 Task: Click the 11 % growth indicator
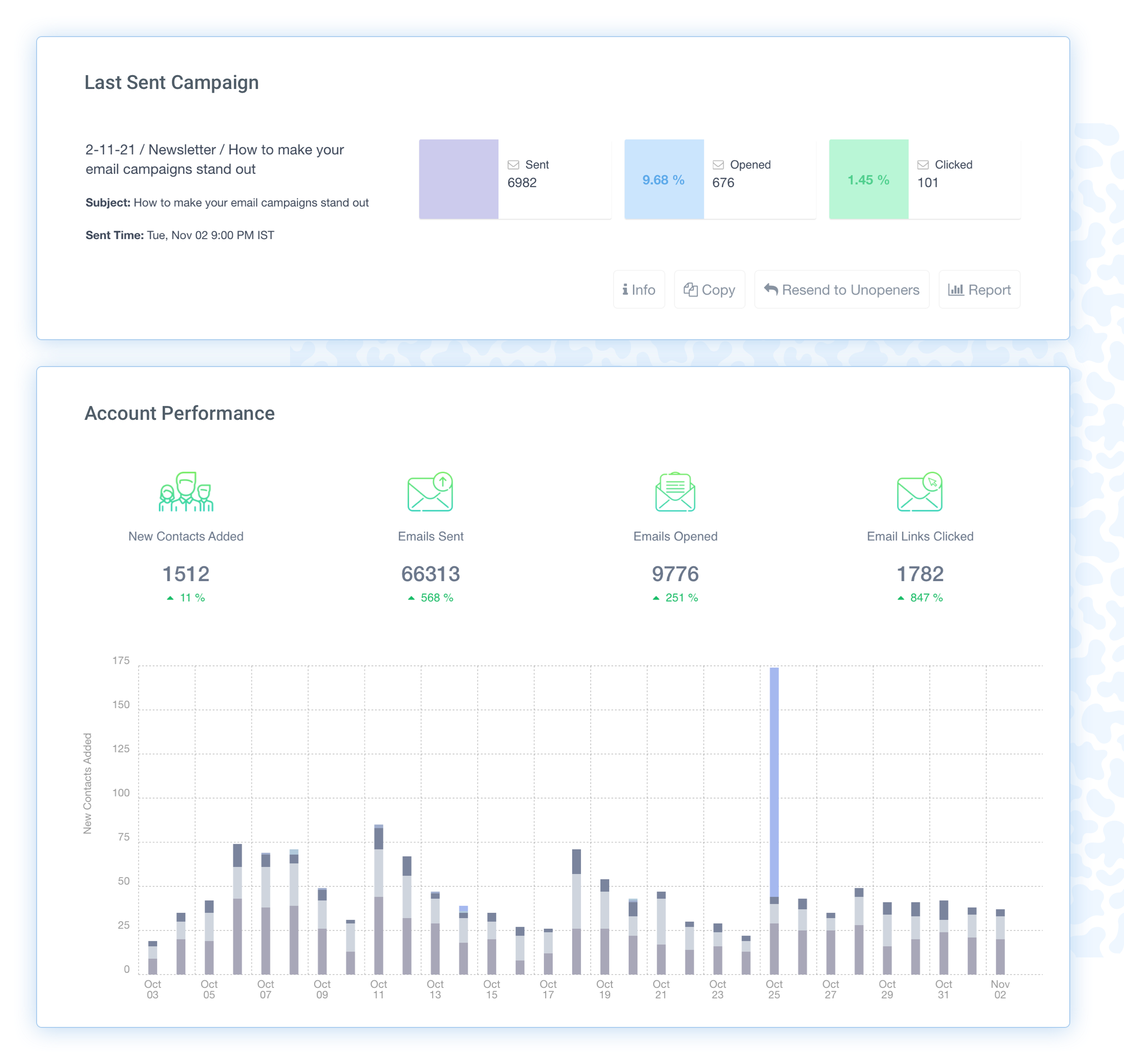point(186,598)
